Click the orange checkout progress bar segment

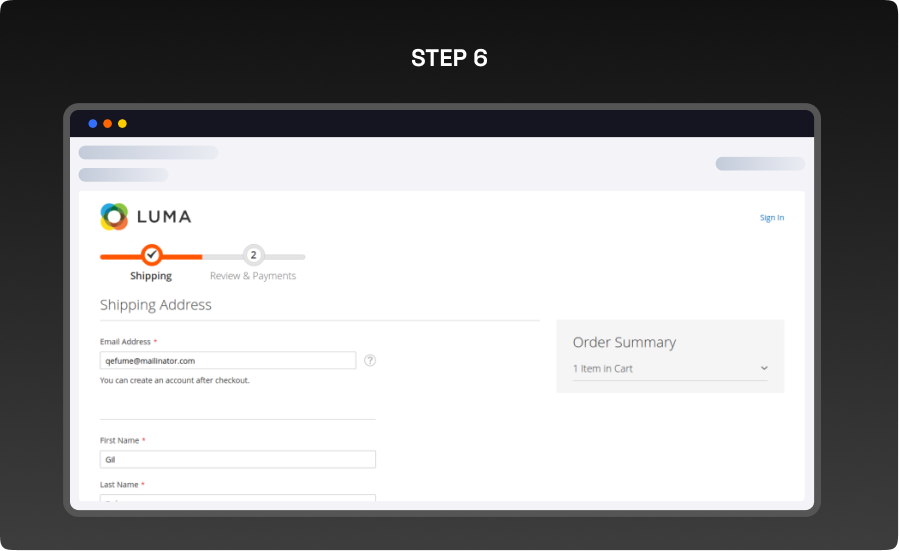tap(180, 257)
